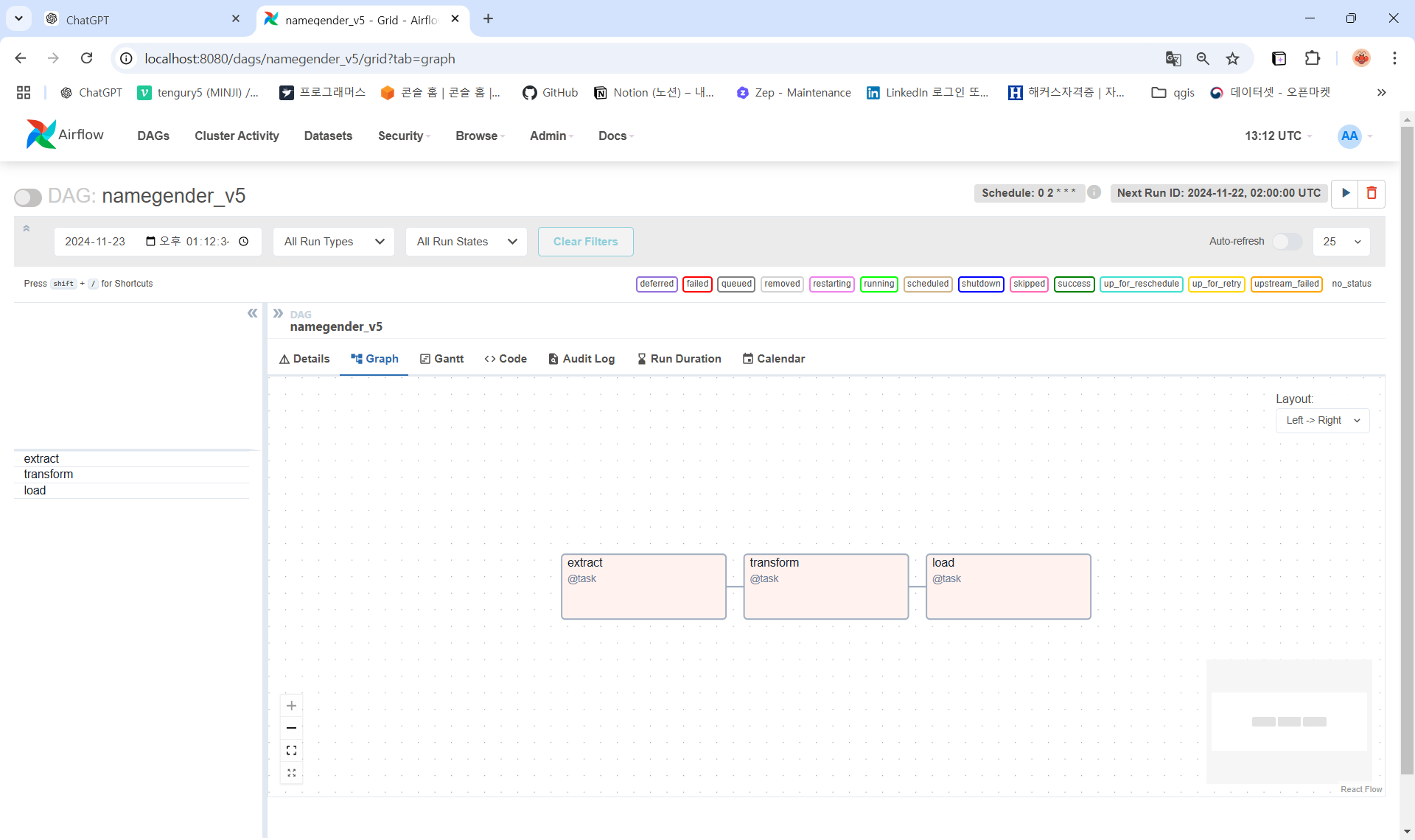Collapse the task list side panel
Viewport: 1415px width, 840px height.
(253, 313)
